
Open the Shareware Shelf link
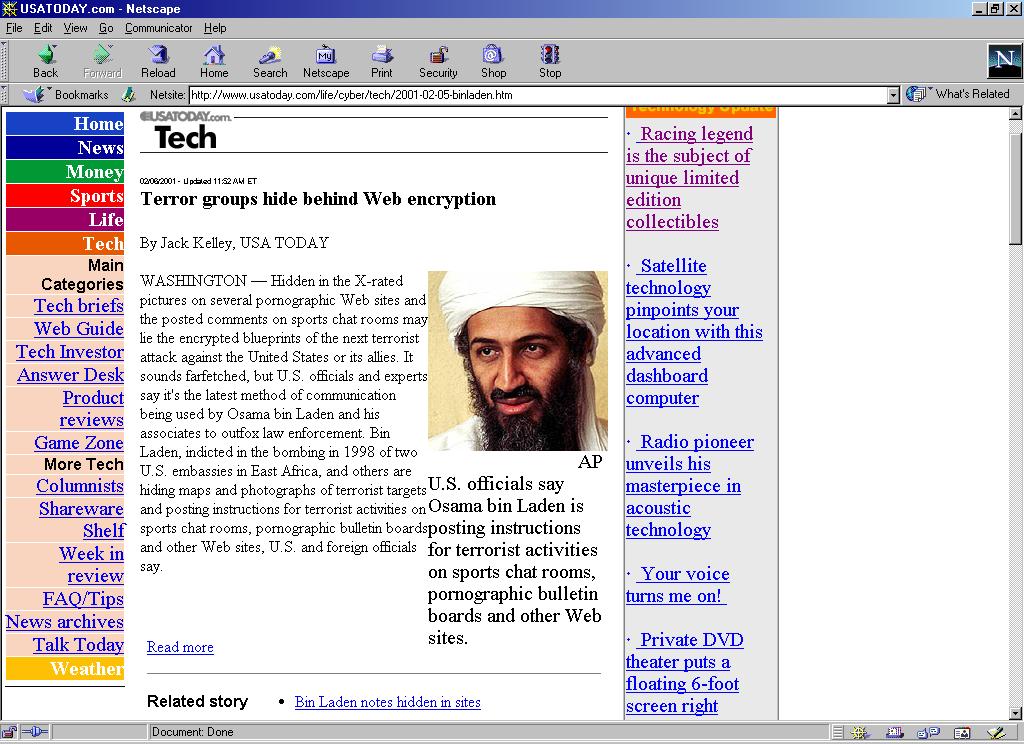pos(82,519)
